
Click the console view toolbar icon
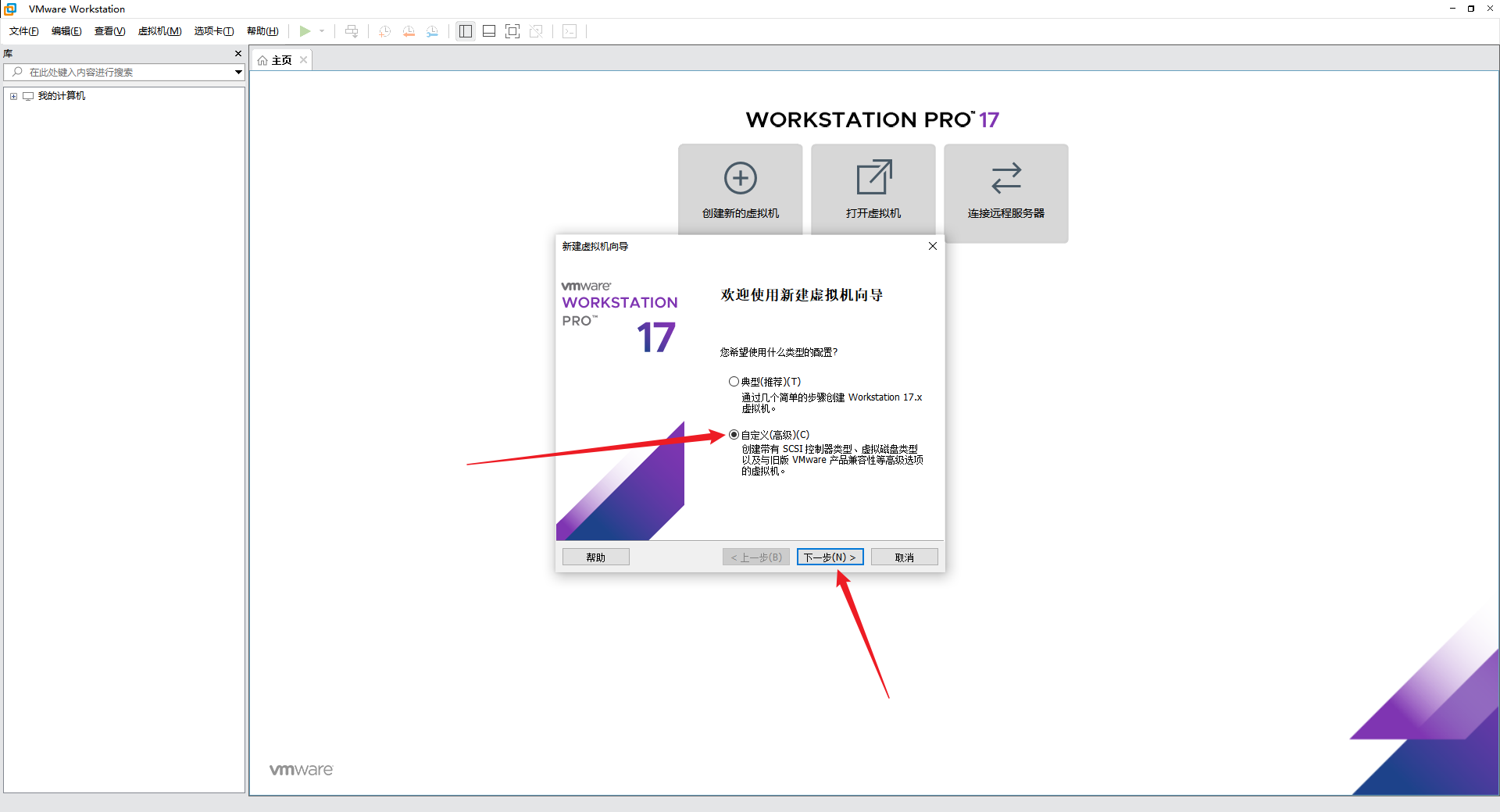[570, 31]
